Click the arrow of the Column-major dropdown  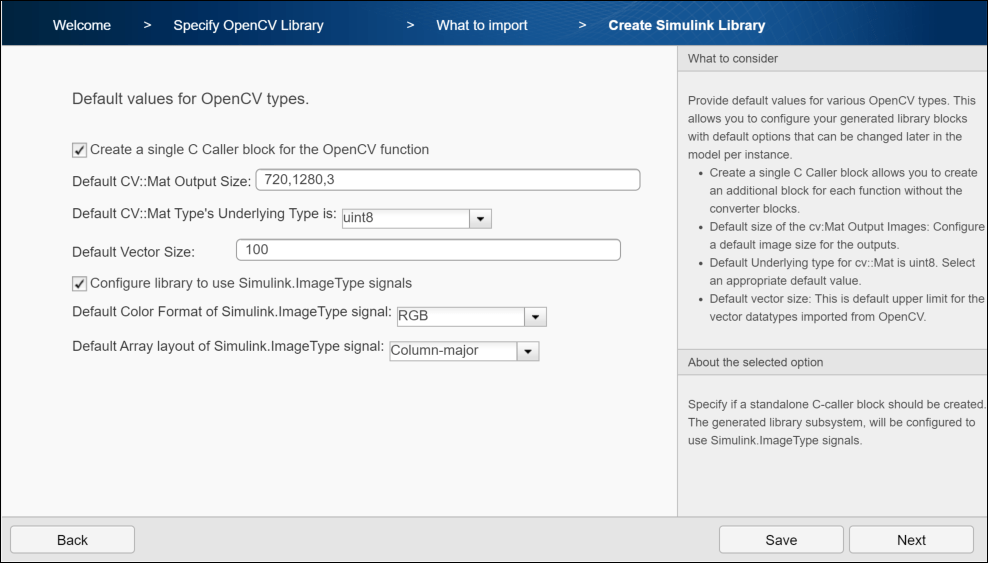pos(528,351)
